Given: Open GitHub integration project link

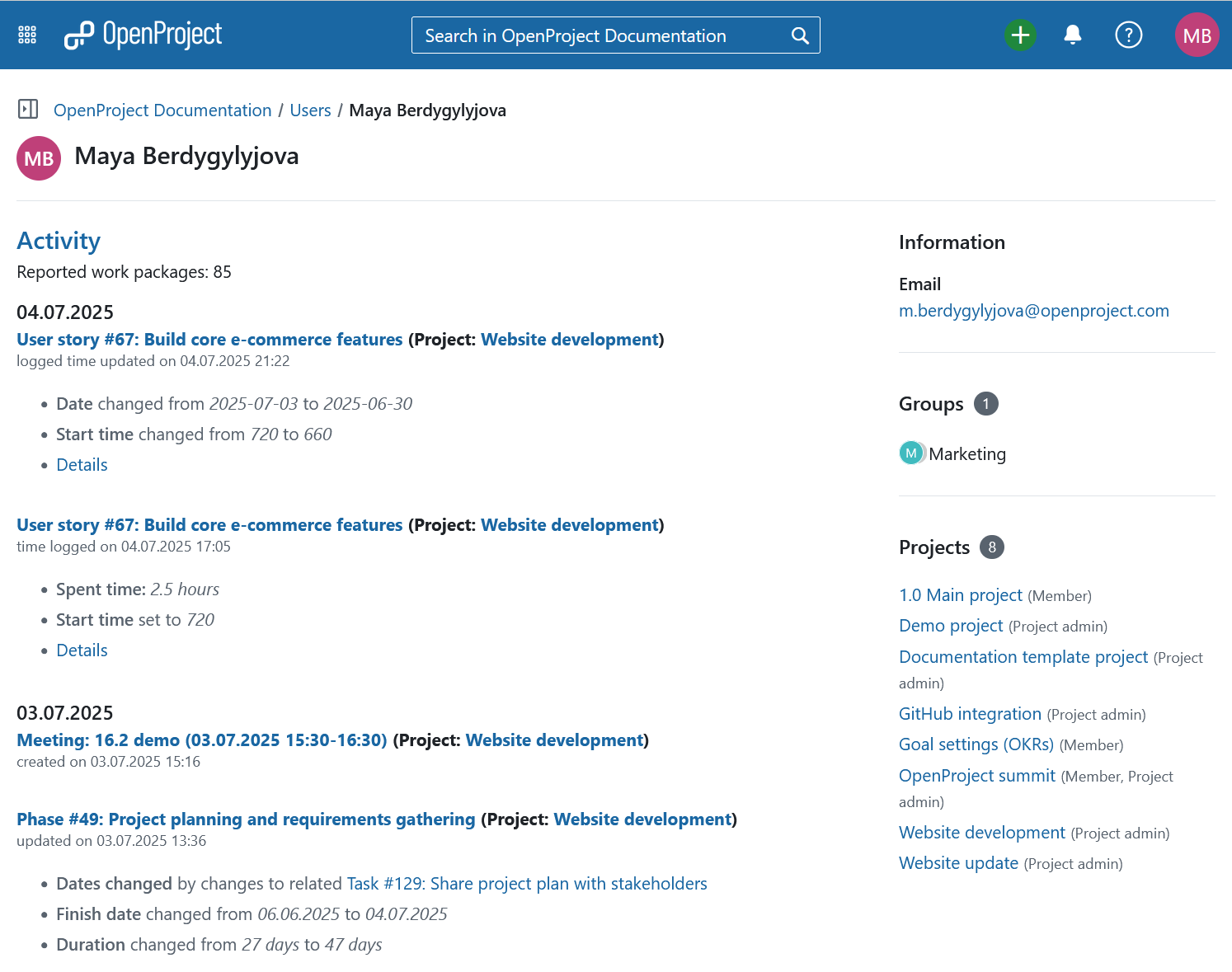Looking at the screenshot, I should (970, 713).
